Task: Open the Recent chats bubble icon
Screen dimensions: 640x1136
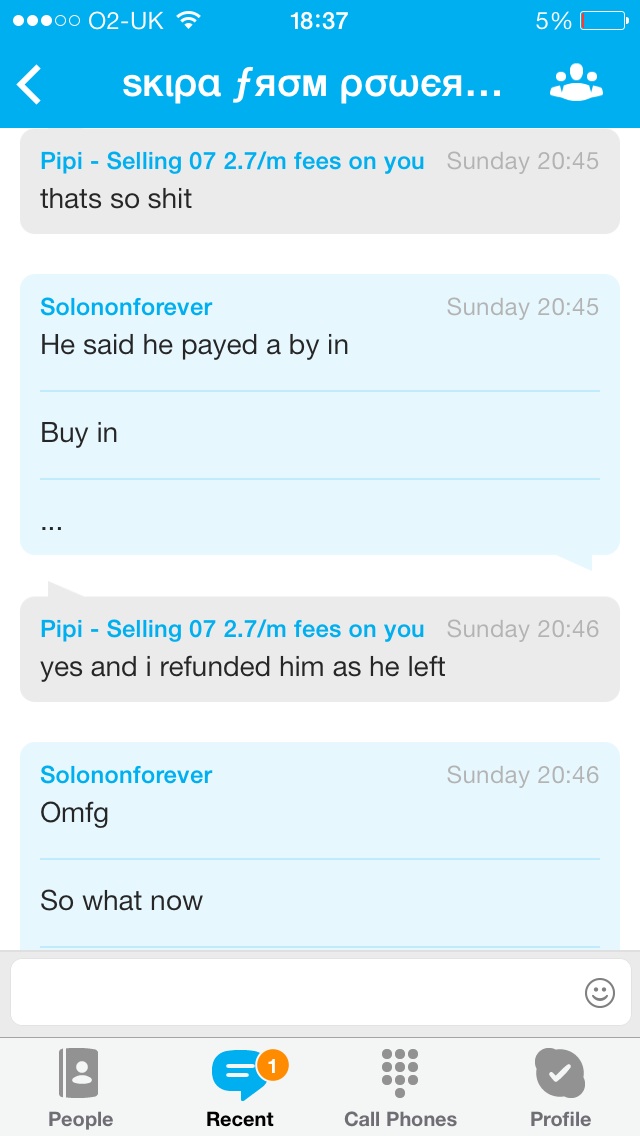Action: pos(239,1075)
